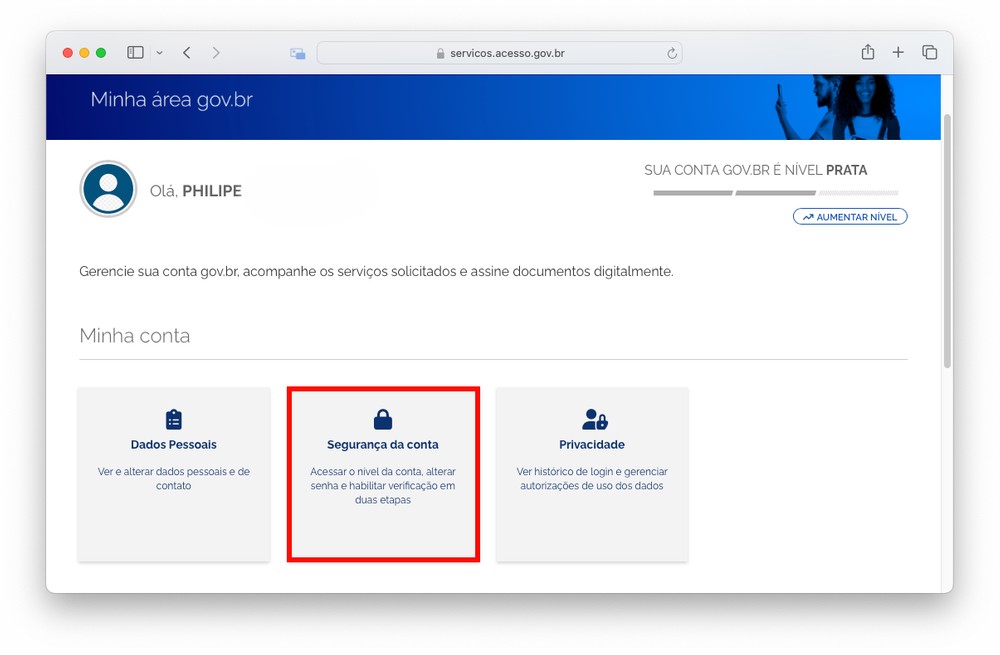The width and height of the screenshot is (1000, 655).
Task: Click the Minha área gov.br header
Action: 171,100
